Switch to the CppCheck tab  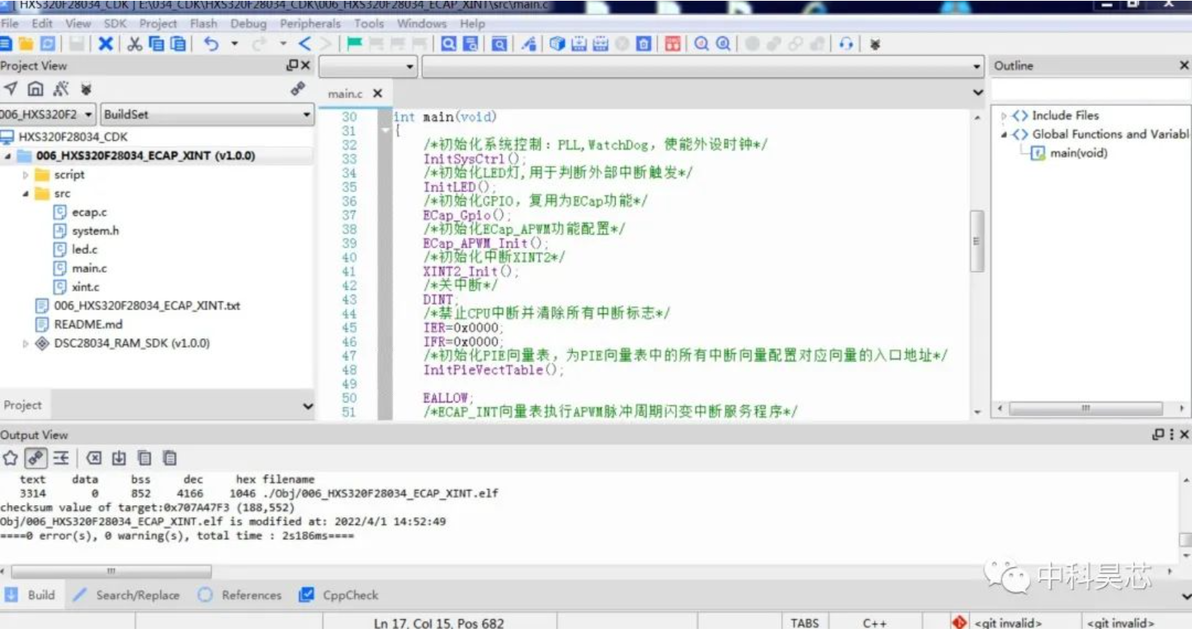[338, 595]
